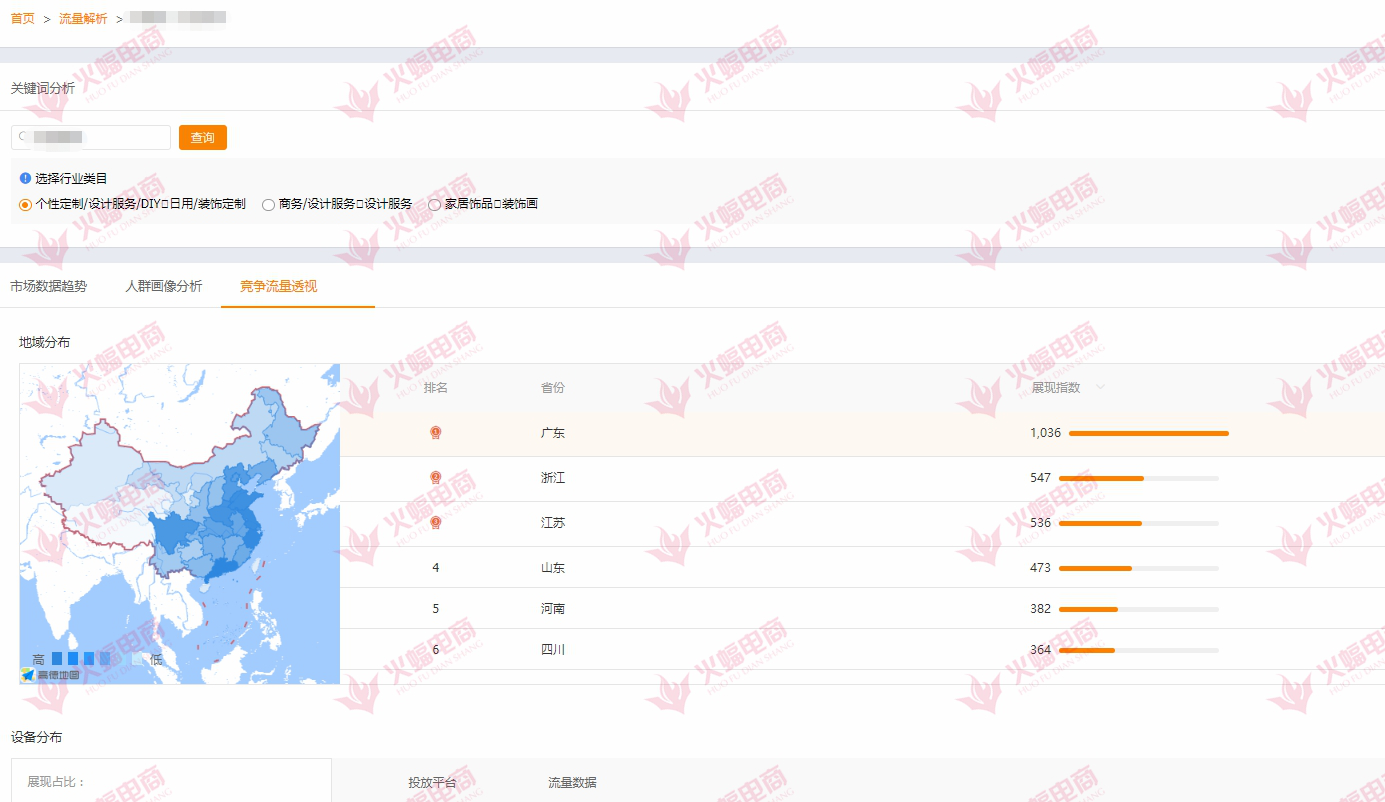Select the 广东 province cell
This screenshot has width=1385, height=802.
pos(553,433)
